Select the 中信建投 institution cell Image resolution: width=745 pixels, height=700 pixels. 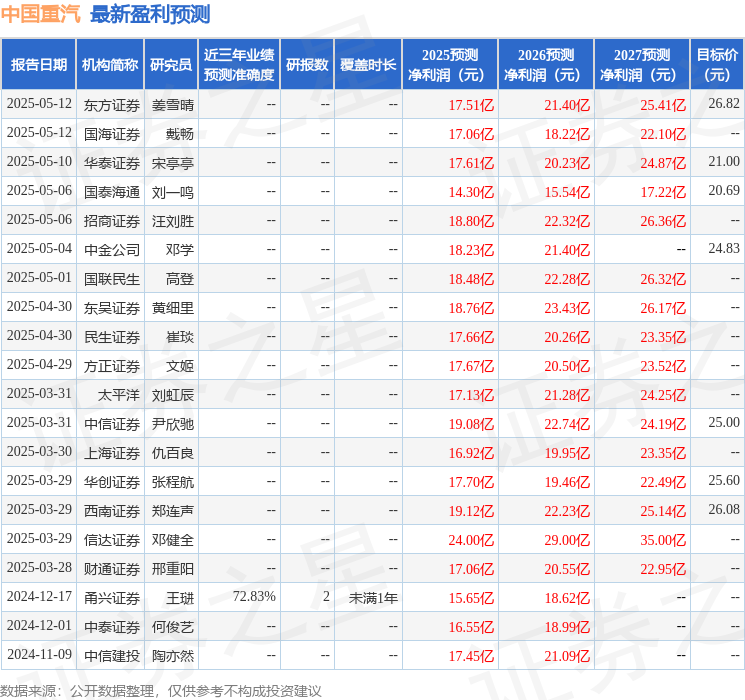coord(112,656)
